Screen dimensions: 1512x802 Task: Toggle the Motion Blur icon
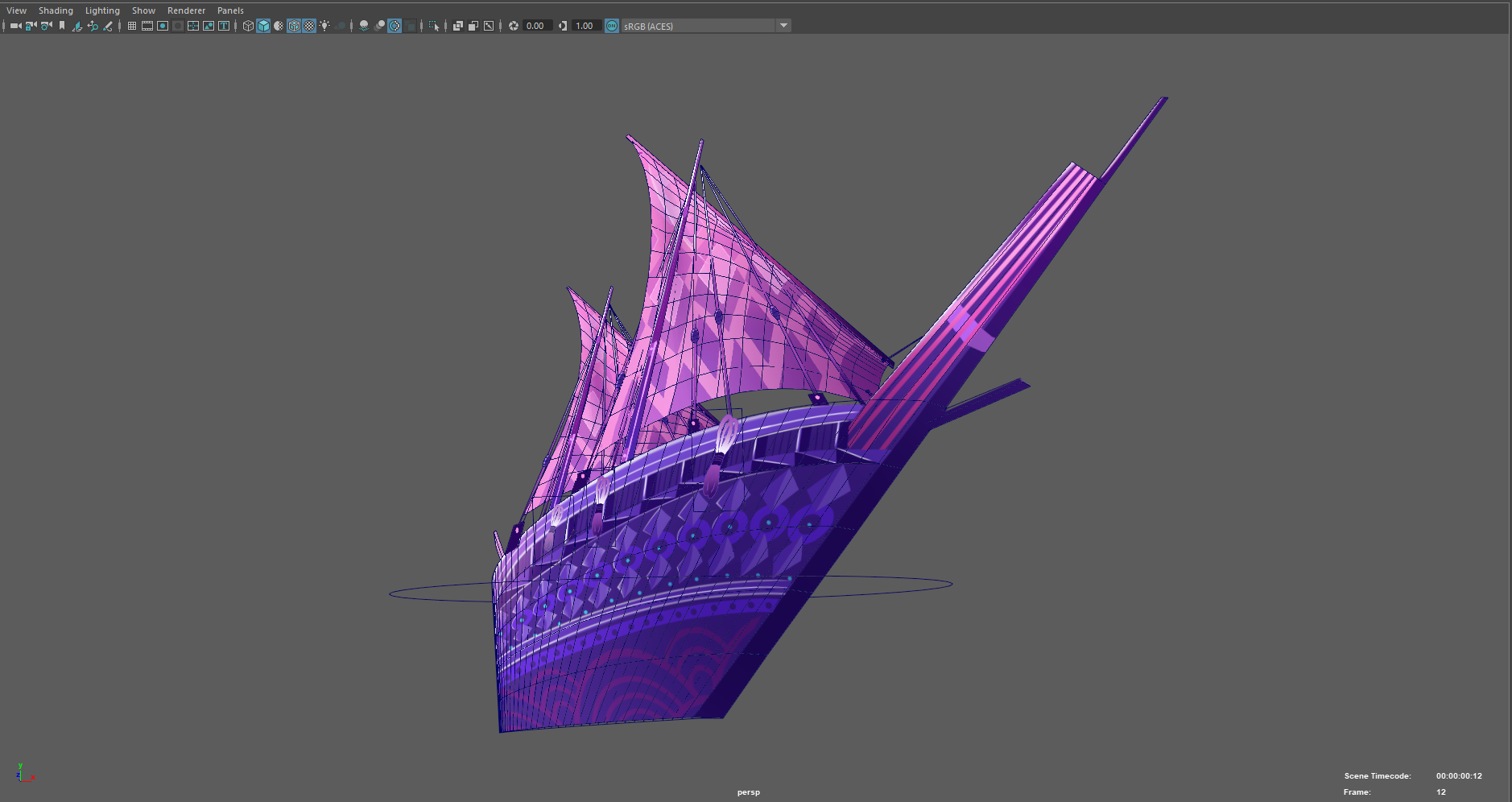click(x=379, y=26)
